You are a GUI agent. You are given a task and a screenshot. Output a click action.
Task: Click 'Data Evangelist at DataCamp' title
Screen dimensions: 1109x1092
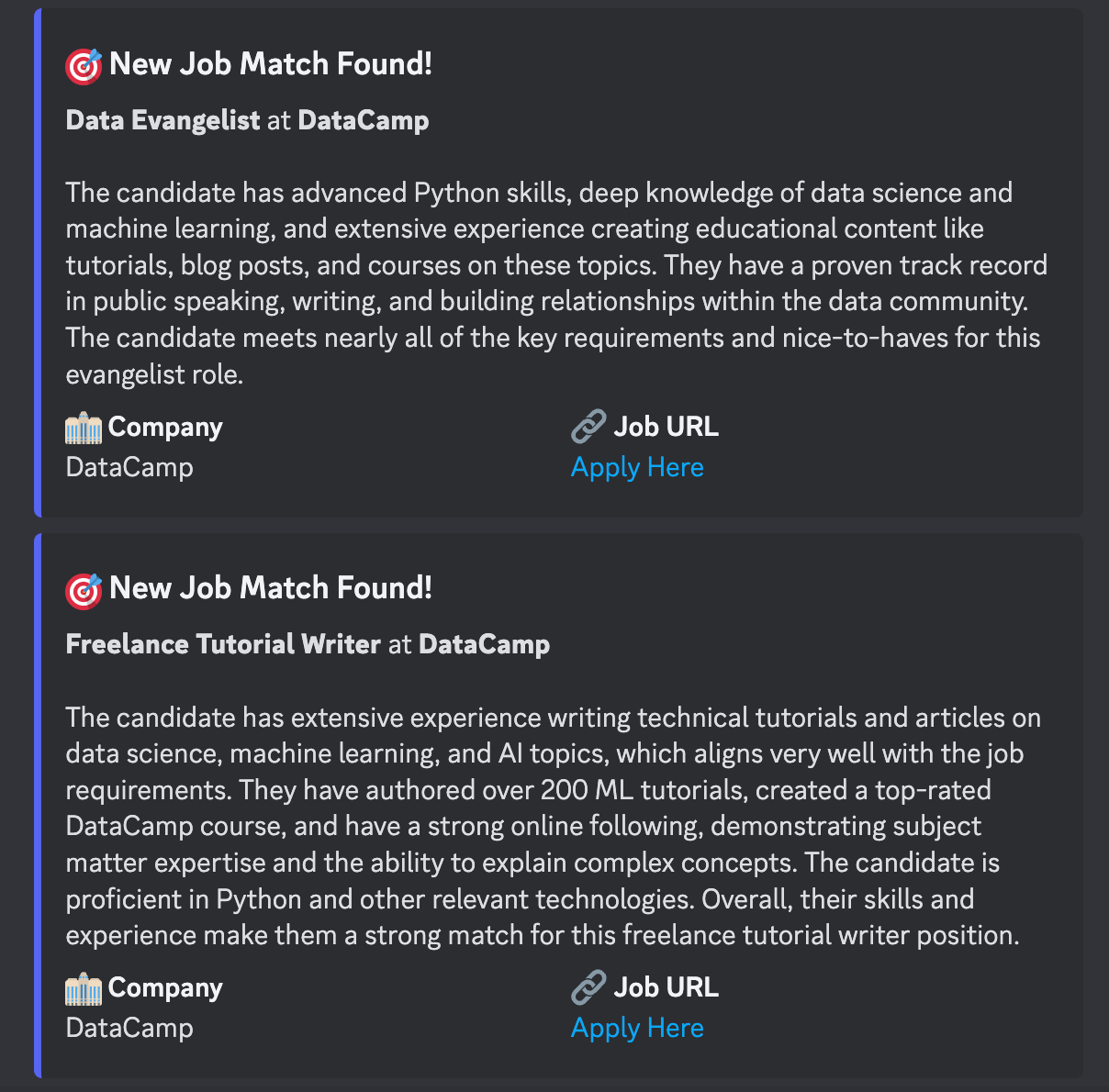(247, 120)
